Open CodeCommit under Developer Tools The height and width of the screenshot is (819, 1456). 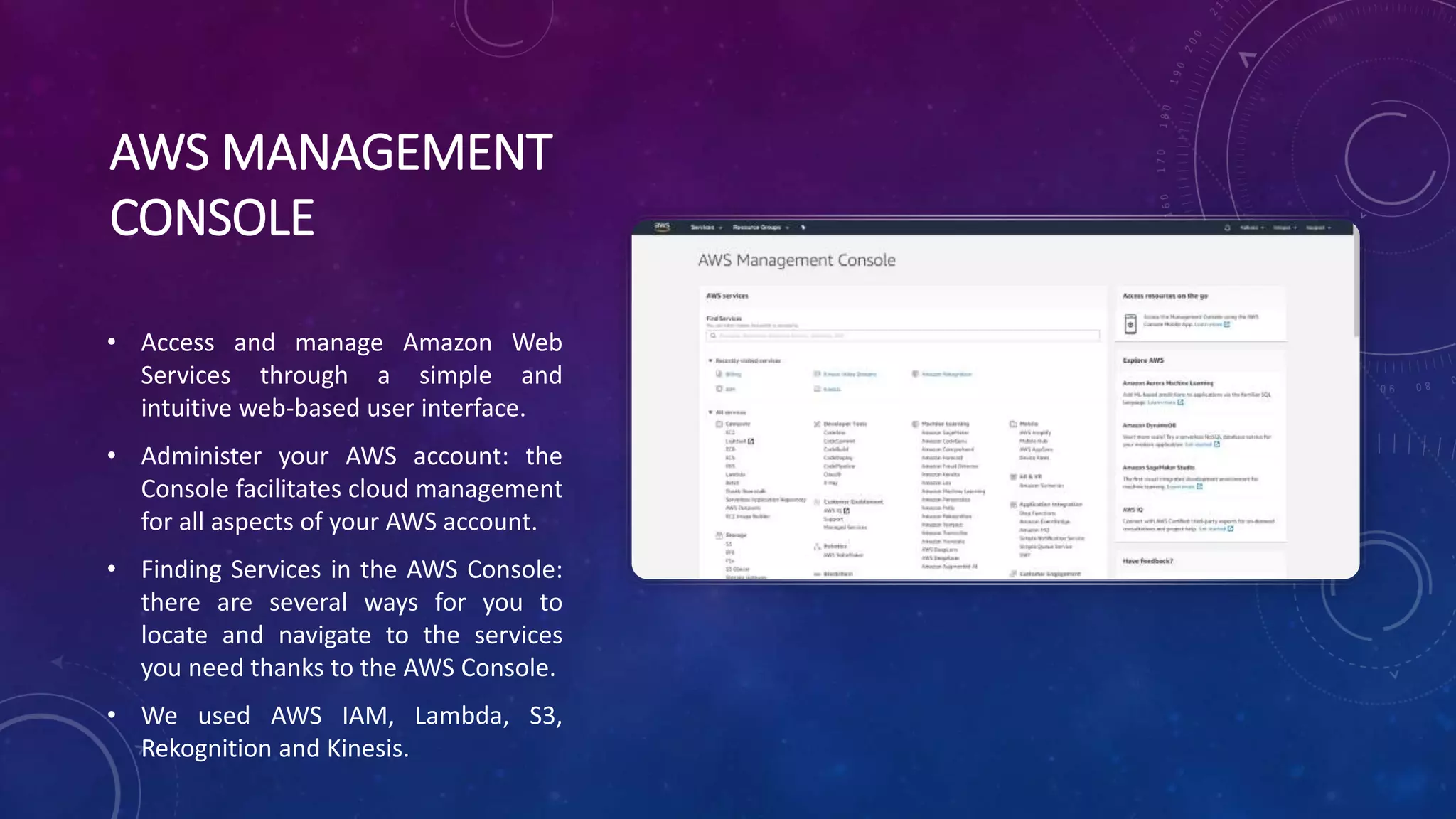[839, 441]
